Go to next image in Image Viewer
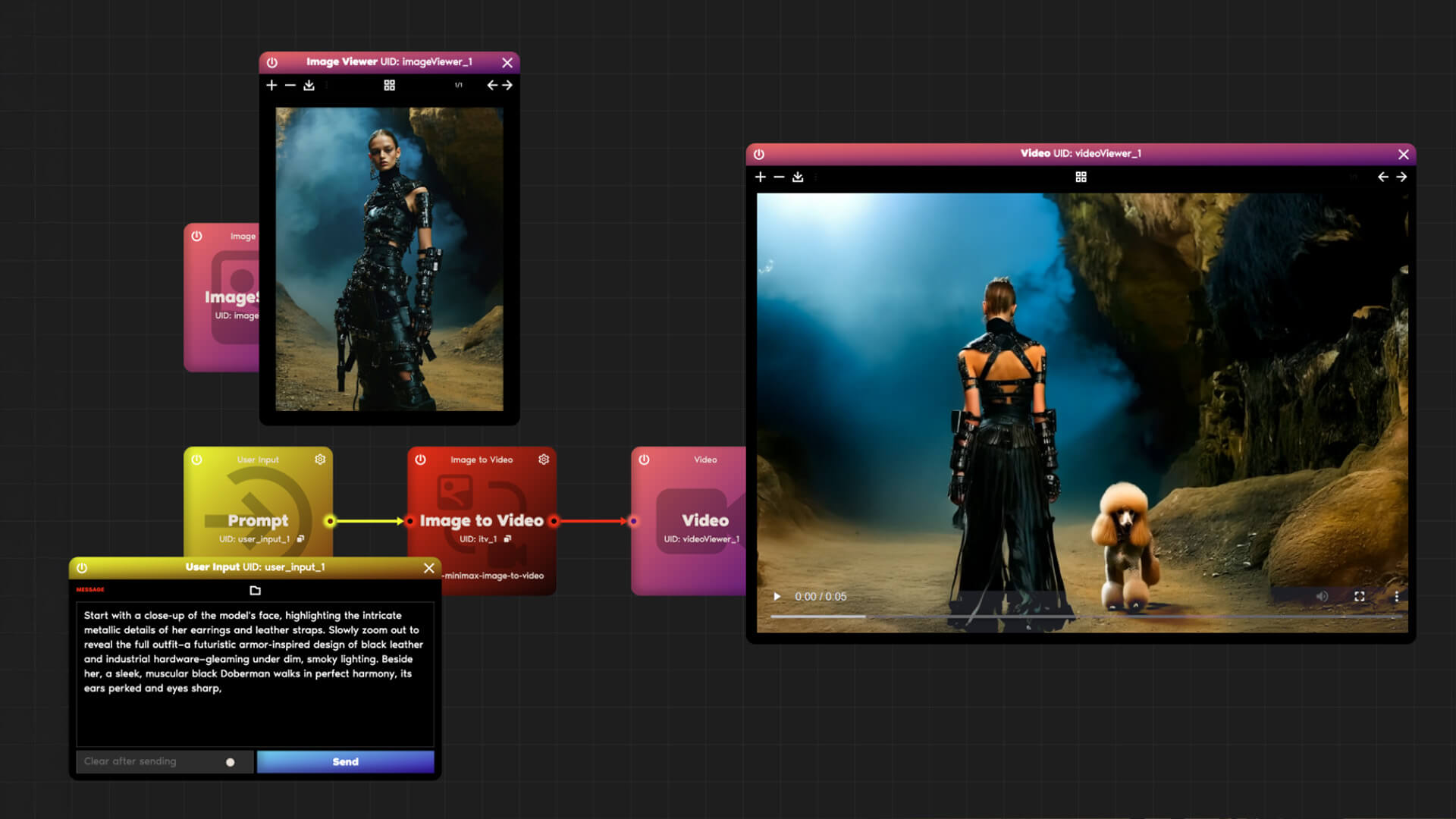Viewport: 1456px width, 819px height. [x=508, y=85]
